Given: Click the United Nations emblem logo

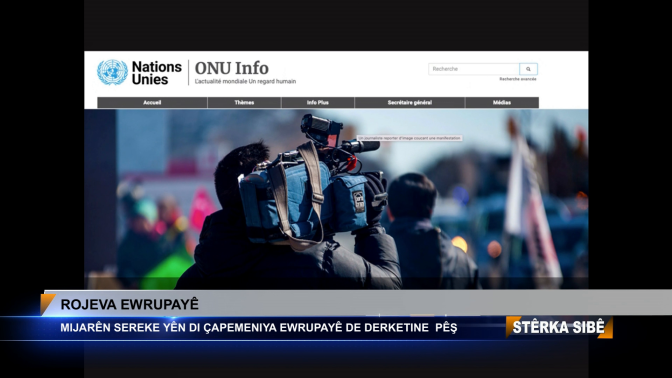Looking at the screenshot, I should 112,72.
